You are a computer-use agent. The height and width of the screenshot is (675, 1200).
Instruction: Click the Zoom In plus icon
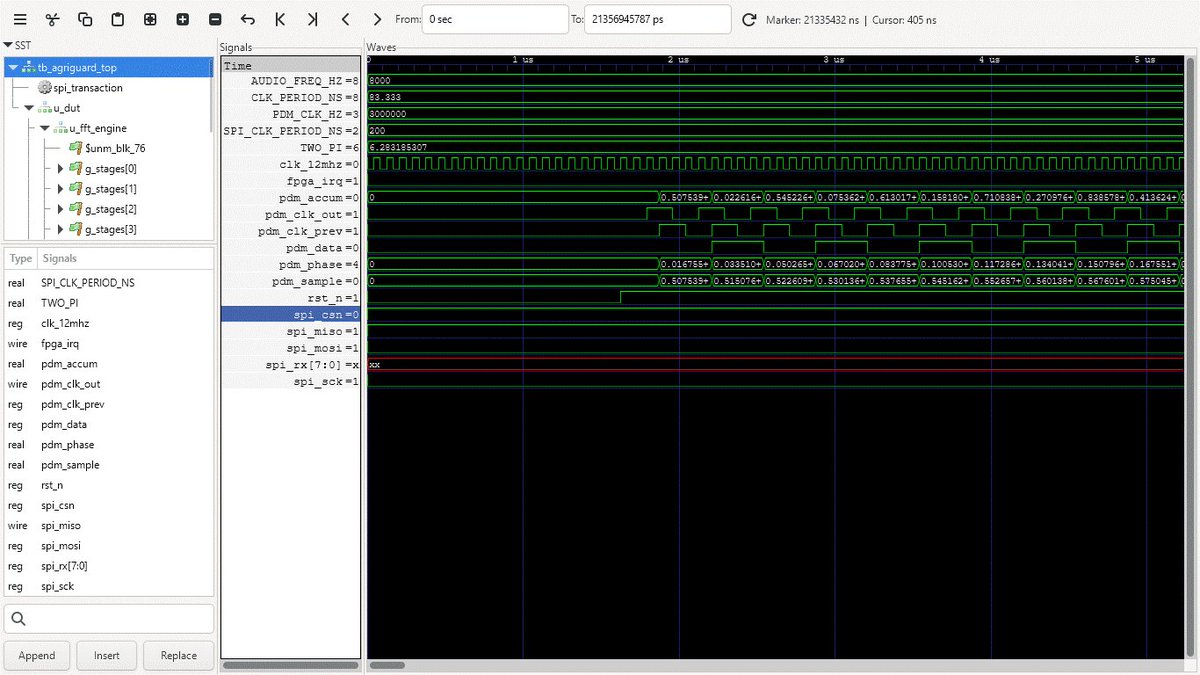pos(182,19)
